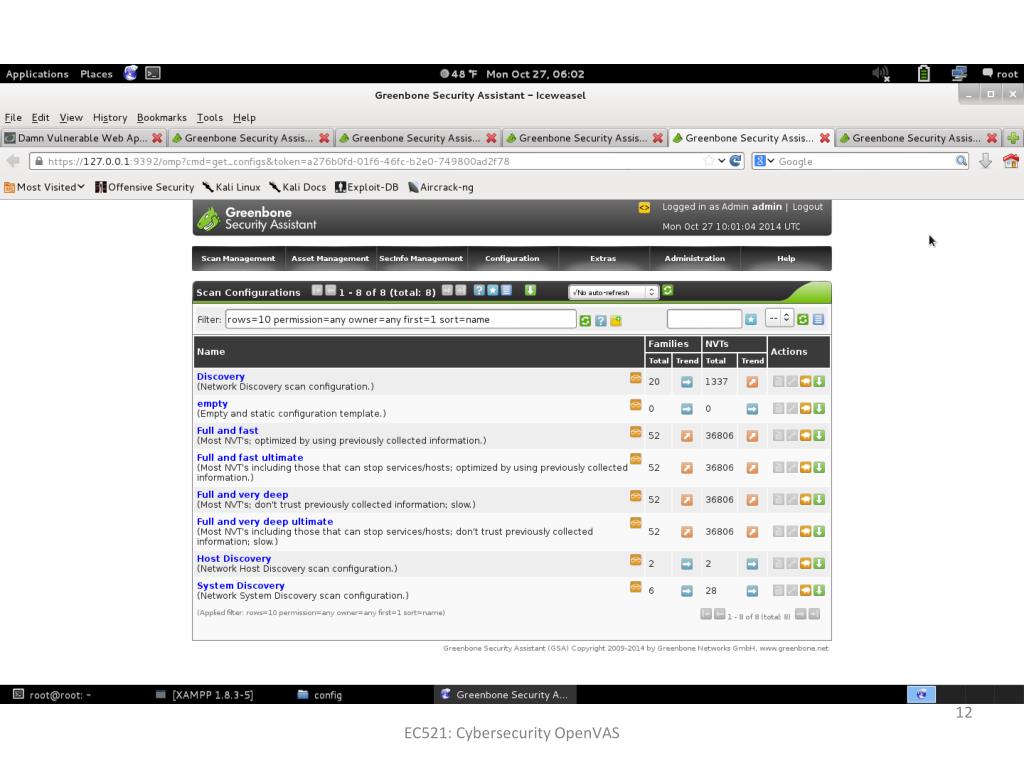1024x768 pixels.
Task: Click greyed trash icon in Discovery row
Action: coord(778,381)
